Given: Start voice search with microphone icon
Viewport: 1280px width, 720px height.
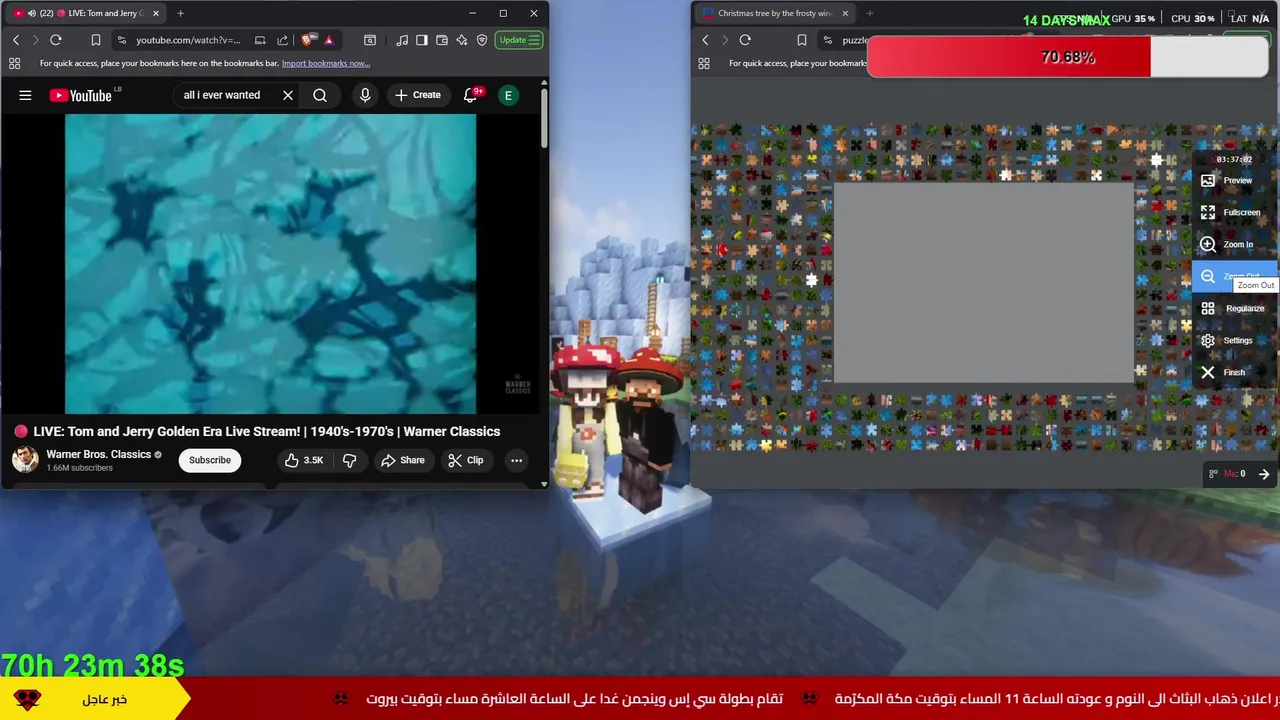Looking at the screenshot, I should 365,95.
